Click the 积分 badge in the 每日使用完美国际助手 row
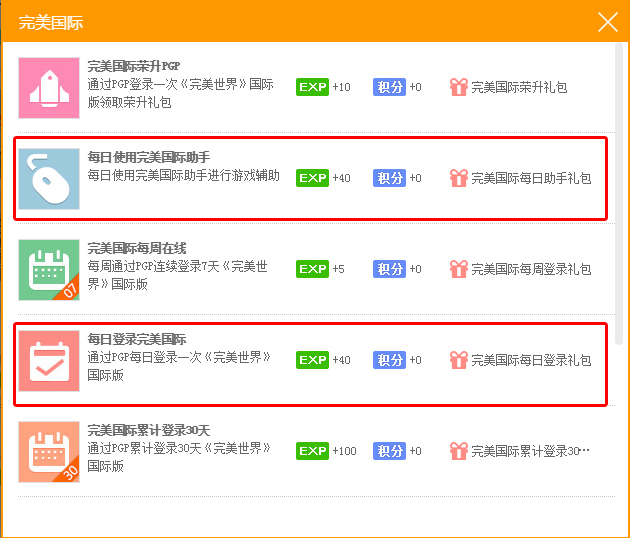Image resolution: width=630 pixels, height=538 pixels. (x=389, y=178)
